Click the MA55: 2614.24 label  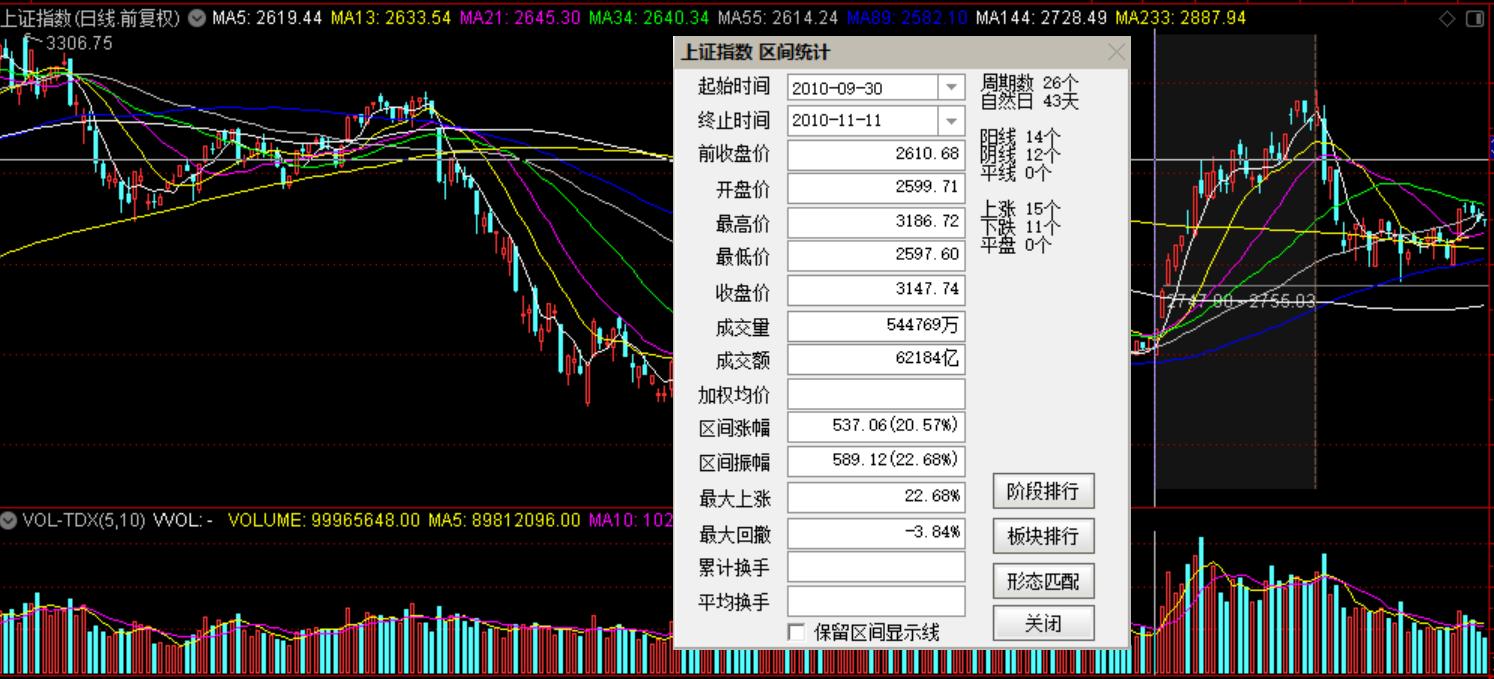click(778, 18)
